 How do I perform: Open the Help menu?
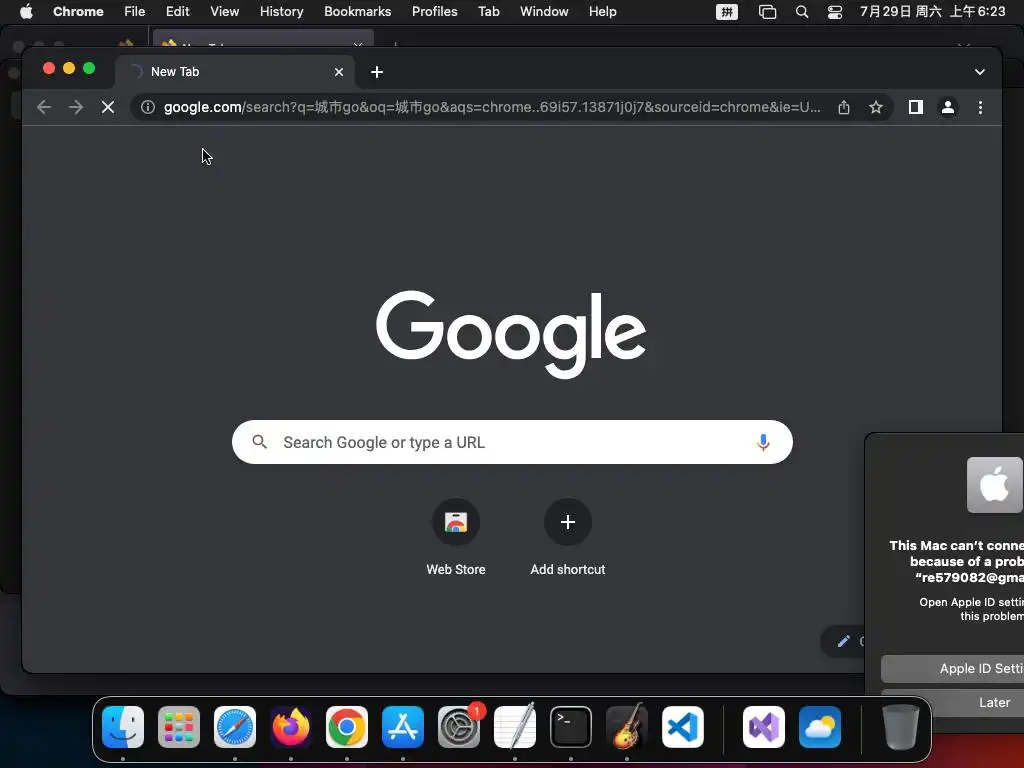602,12
